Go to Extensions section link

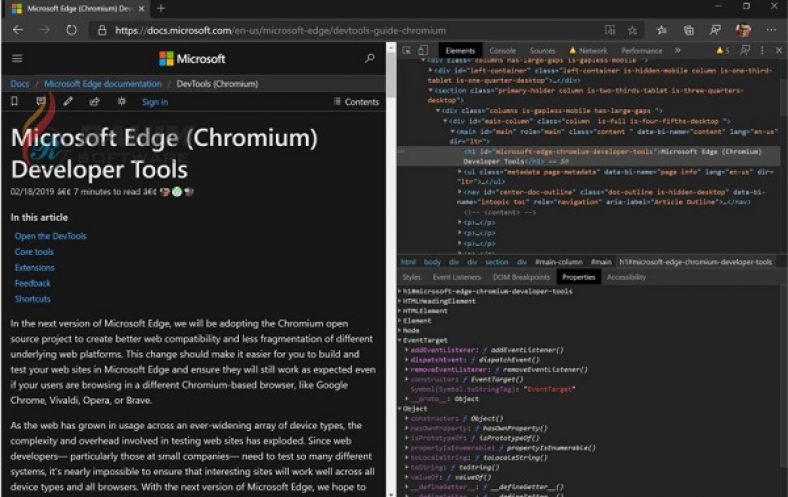point(34,267)
